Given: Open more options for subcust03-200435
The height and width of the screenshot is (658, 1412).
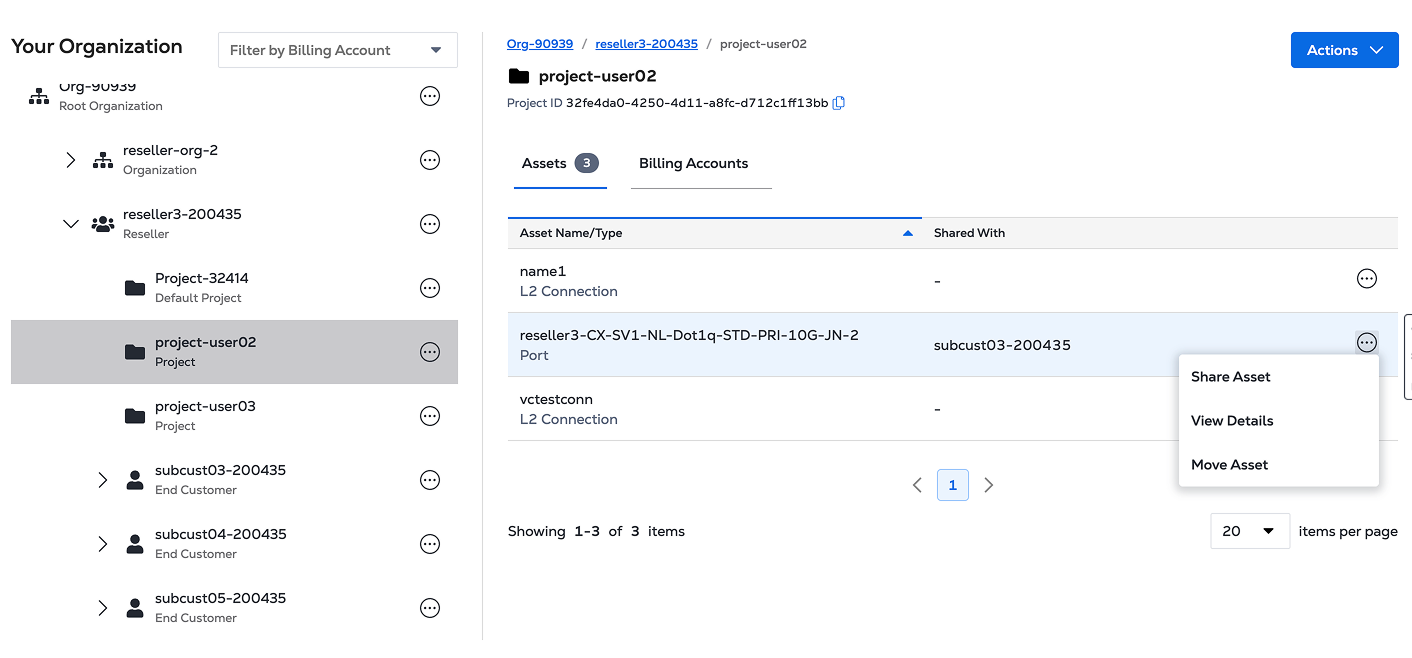Looking at the screenshot, I should click(x=430, y=480).
